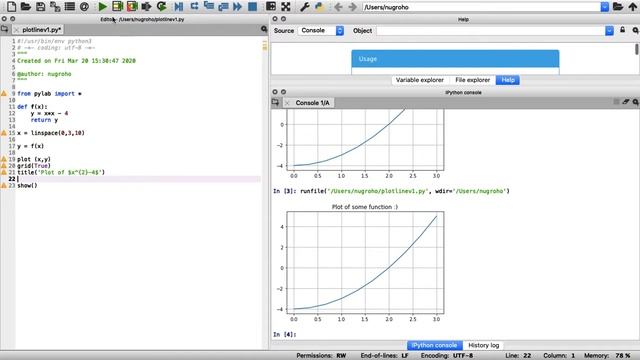This screenshot has width=640, height=360.
Task: Open the PYTHONPATH manager python icon
Action: [x=319, y=7]
